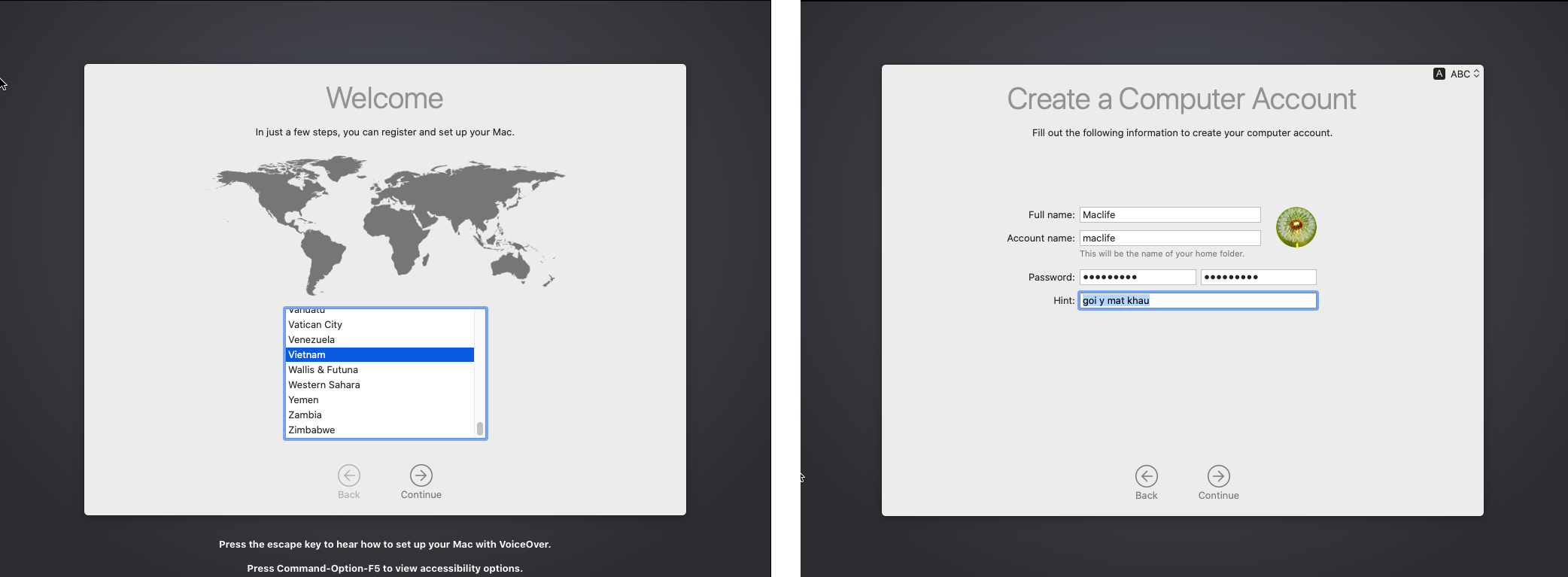Viewport: 1568px width, 577px height.
Task: Focus the first Password field
Action: [1137, 278]
